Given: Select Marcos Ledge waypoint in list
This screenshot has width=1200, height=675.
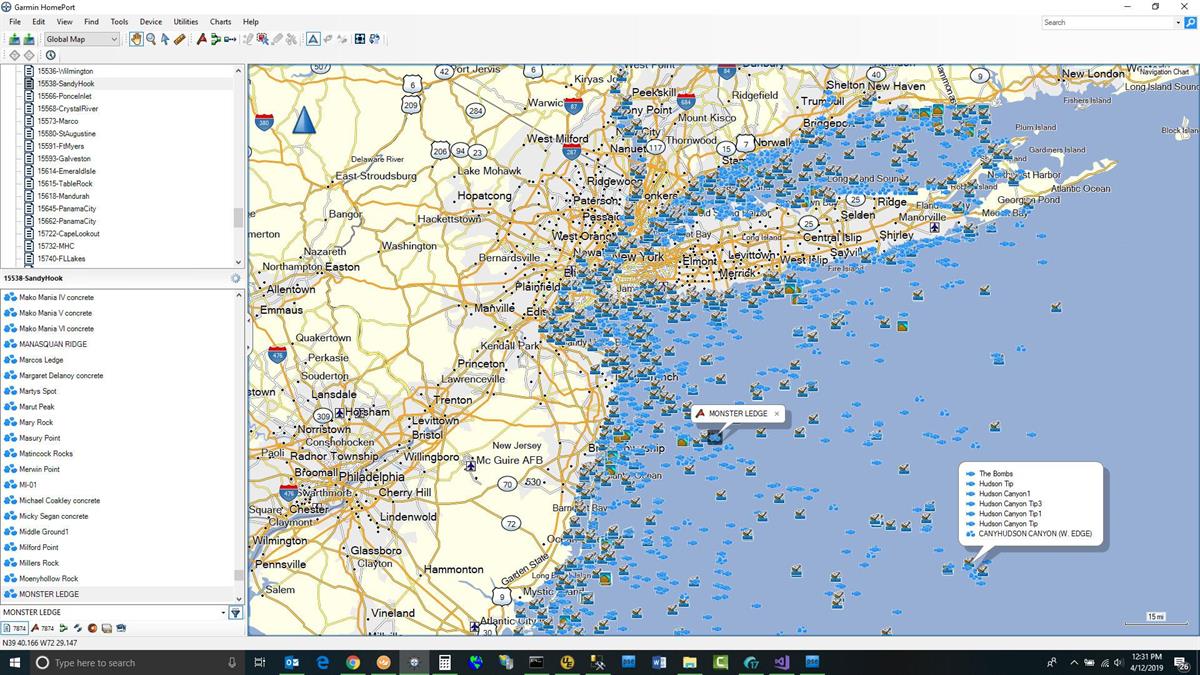Looking at the screenshot, I should (41, 360).
